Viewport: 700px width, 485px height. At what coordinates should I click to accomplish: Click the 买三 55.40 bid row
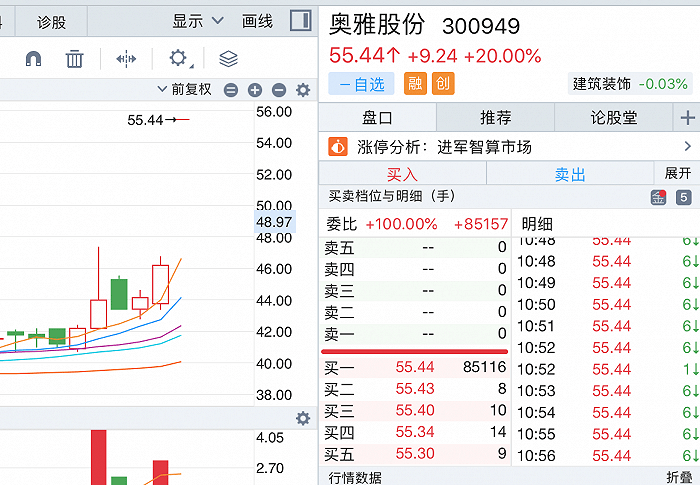[x=415, y=410]
